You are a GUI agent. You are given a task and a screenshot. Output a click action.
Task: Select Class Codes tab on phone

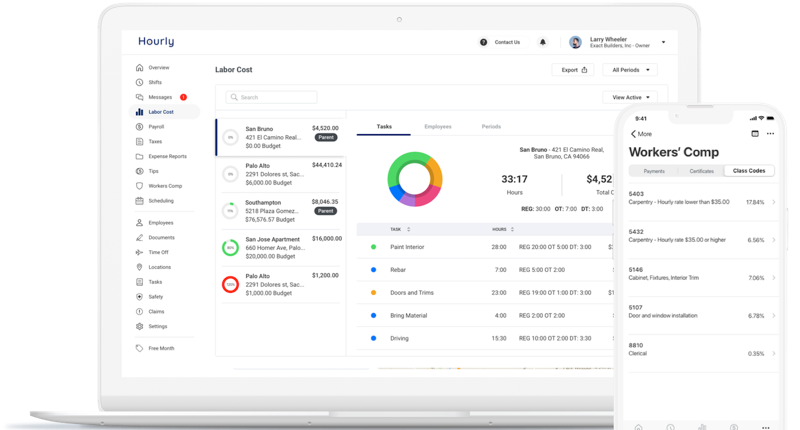click(x=749, y=171)
